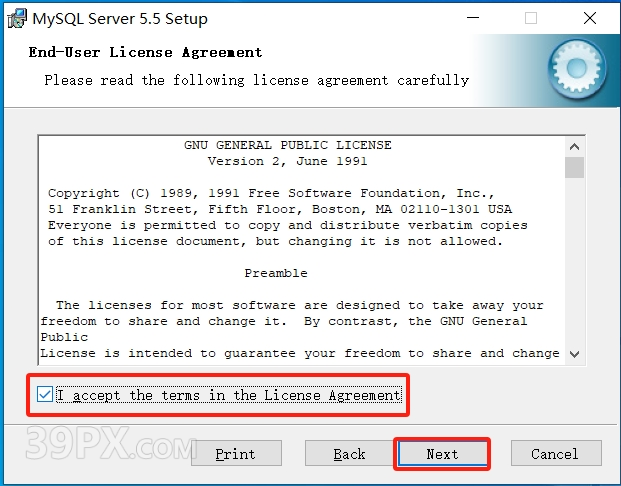621x486 pixels.
Task: Click the "GNU GENERAL PUBLIC LICENSE" title line
Action: click(x=288, y=145)
